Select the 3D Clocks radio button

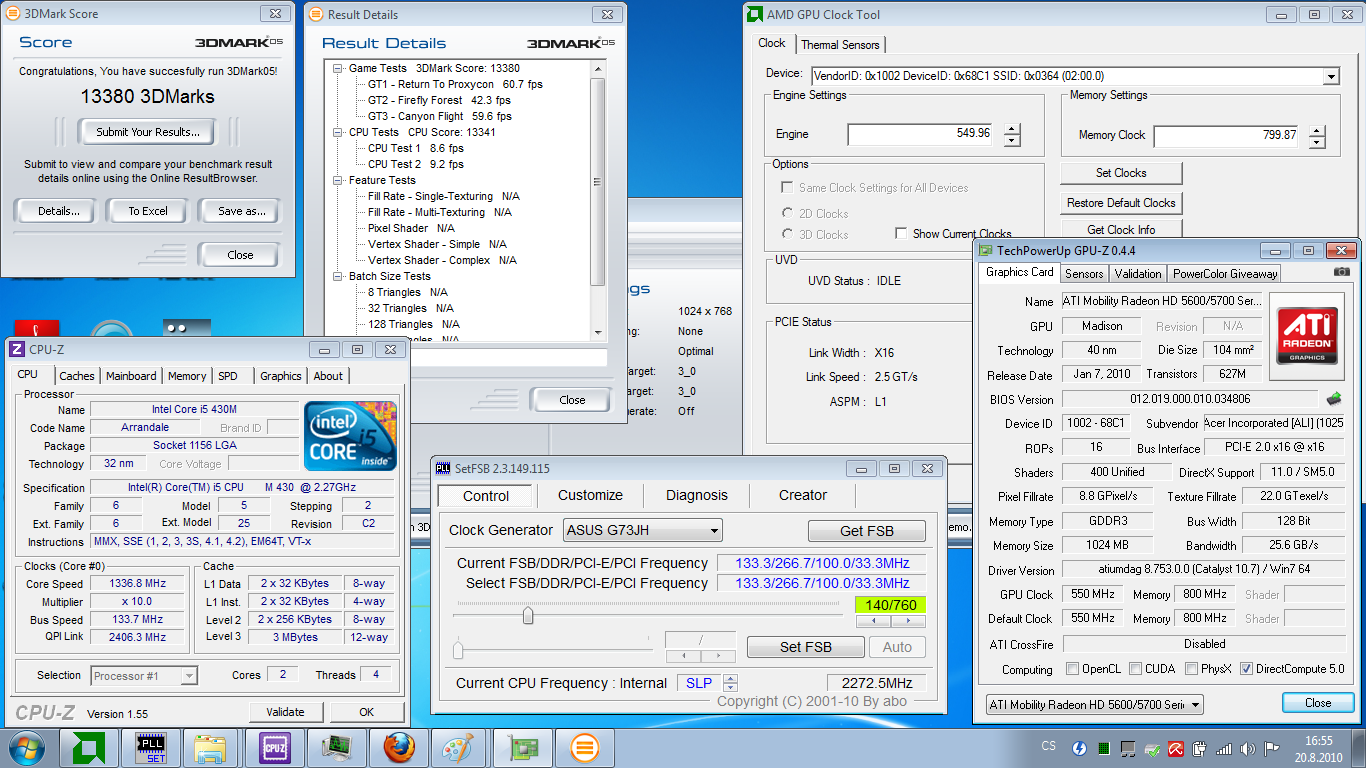click(788, 234)
